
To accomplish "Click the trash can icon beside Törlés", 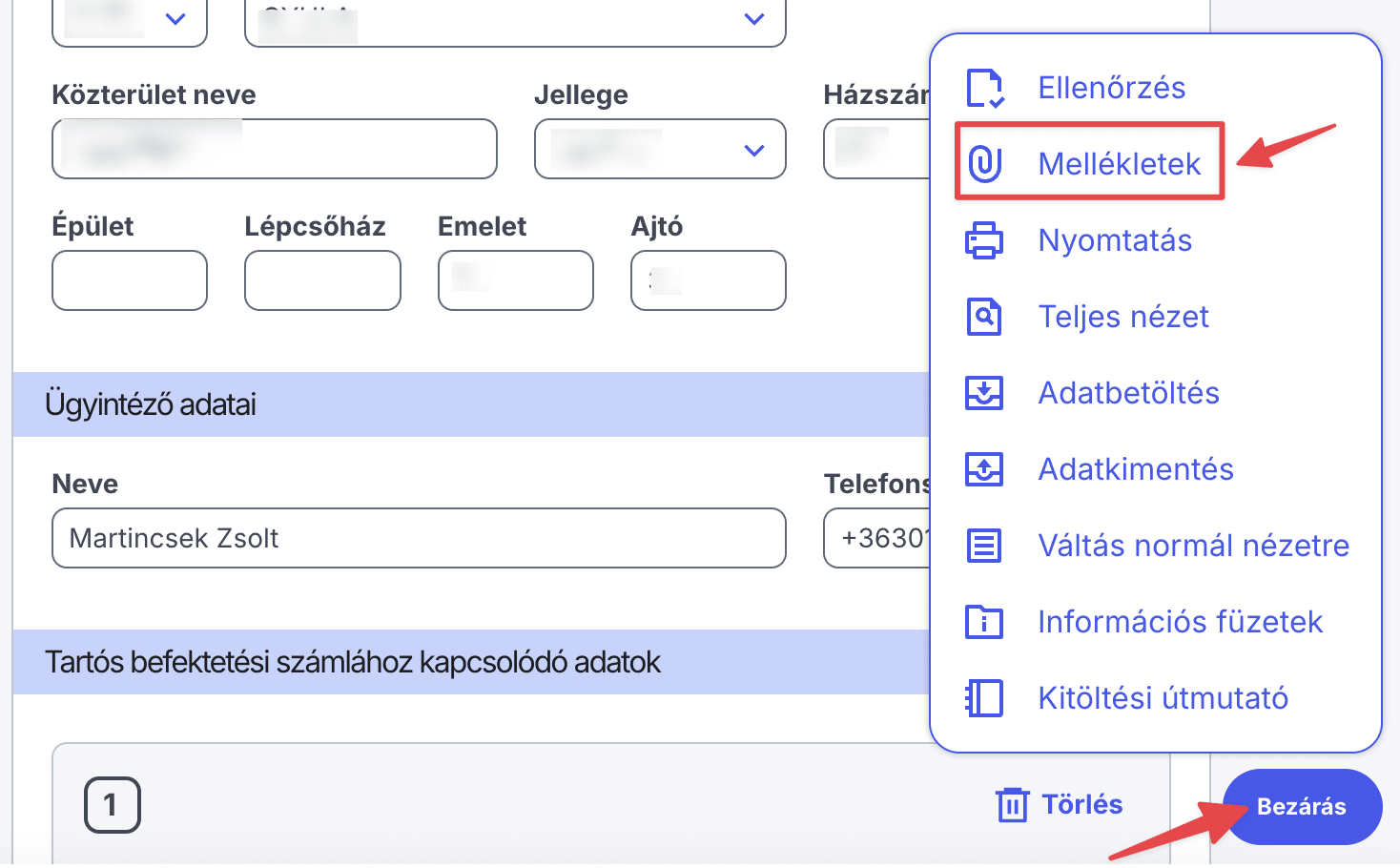I will point(1012,805).
